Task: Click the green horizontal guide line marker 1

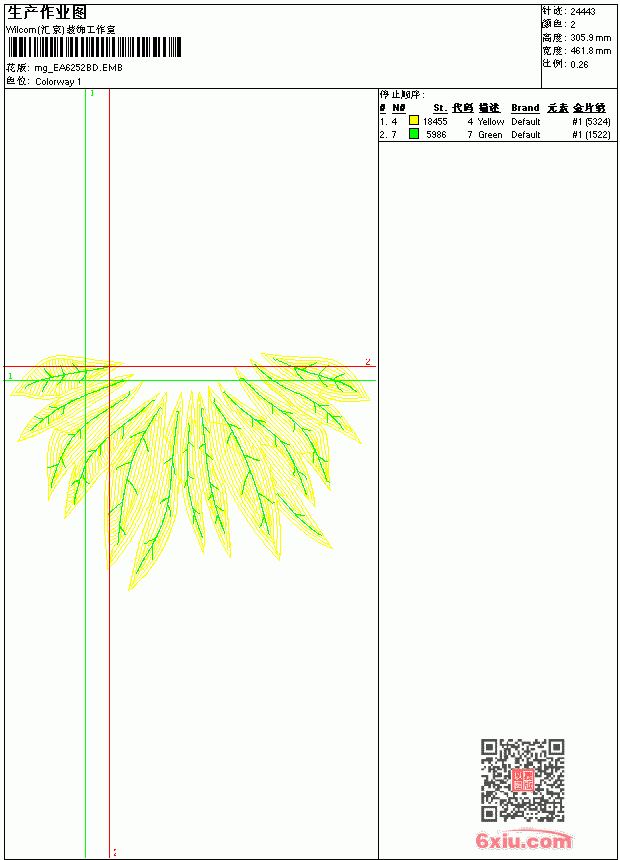Action: (10, 376)
